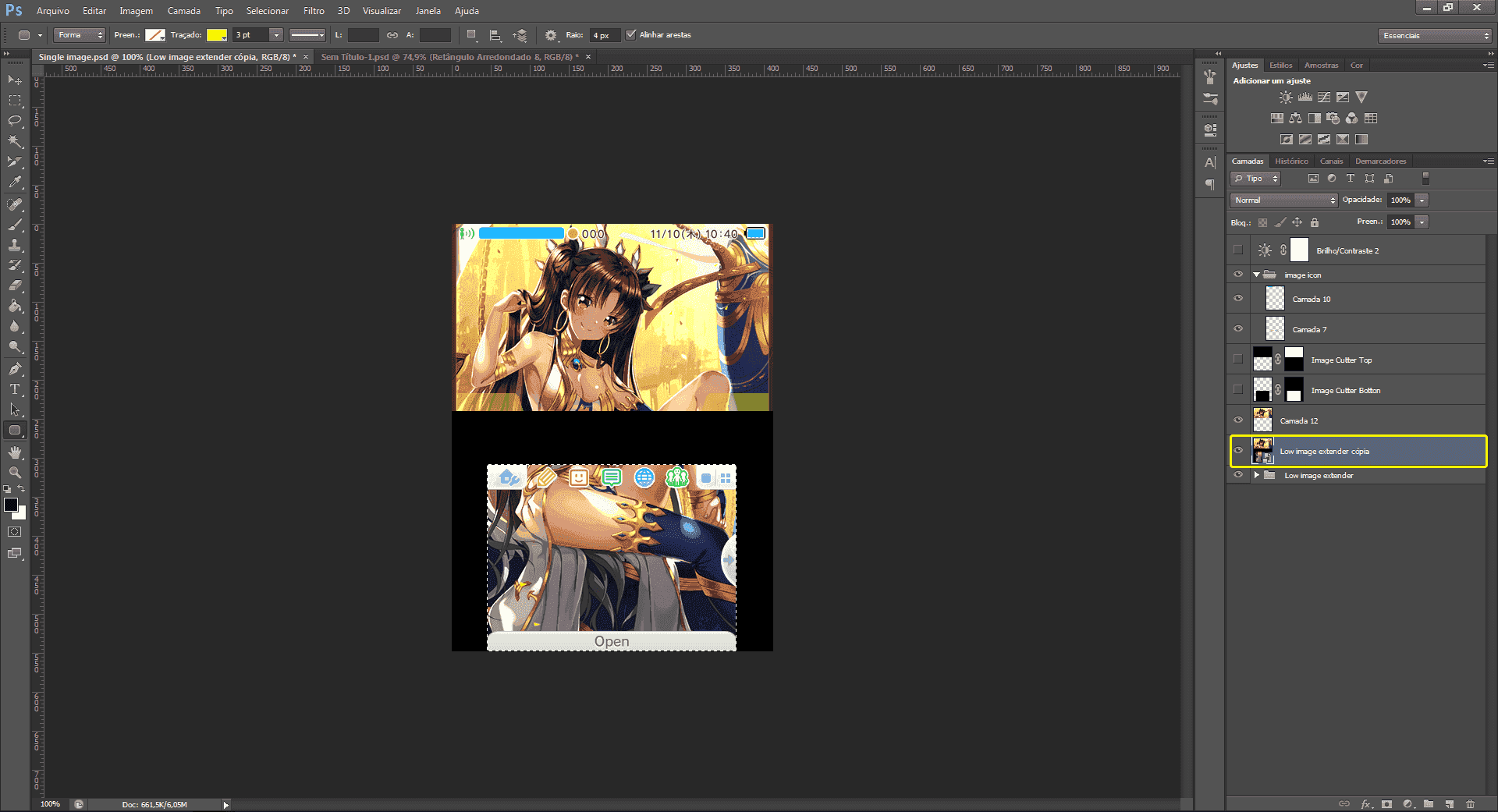
Task: Click the foreground color swatch
Action: [x=11, y=505]
